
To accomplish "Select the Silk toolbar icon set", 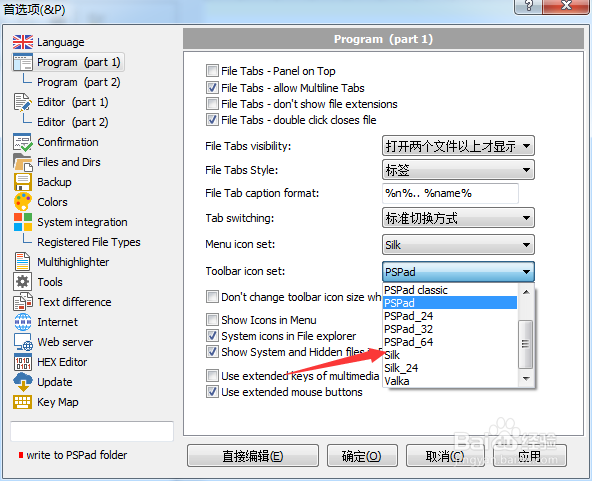I will [x=450, y=355].
